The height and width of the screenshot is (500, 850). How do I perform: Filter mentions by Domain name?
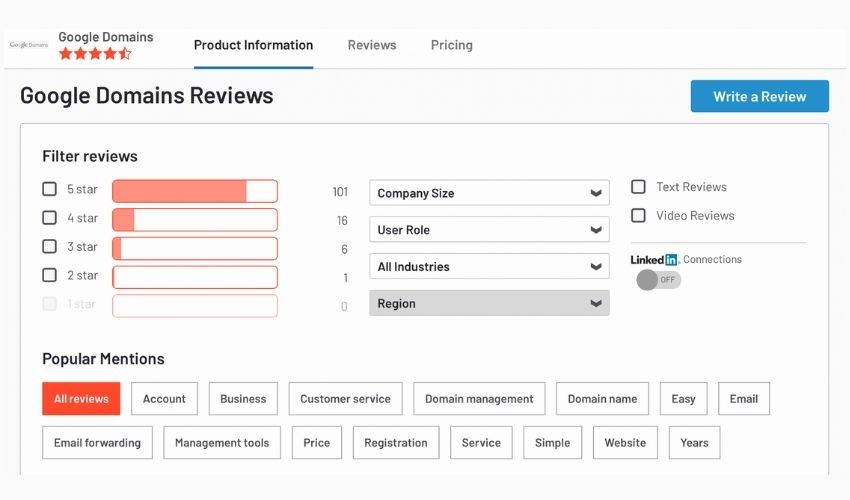coord(602,399)
